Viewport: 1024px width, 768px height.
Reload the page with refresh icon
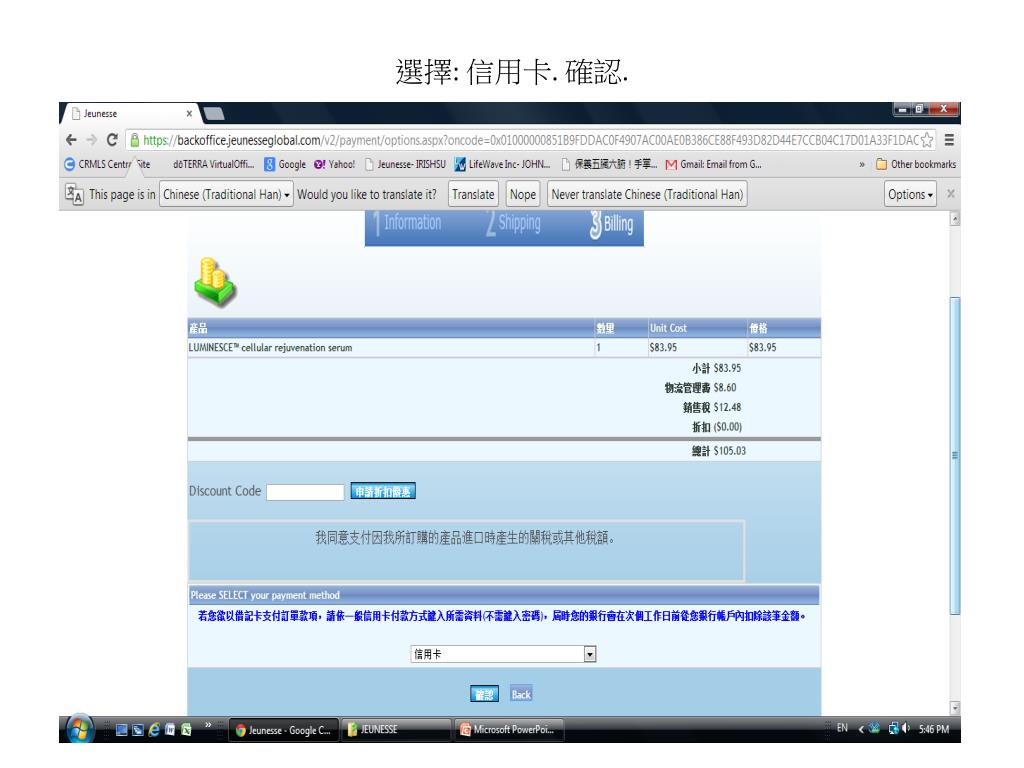112,140
